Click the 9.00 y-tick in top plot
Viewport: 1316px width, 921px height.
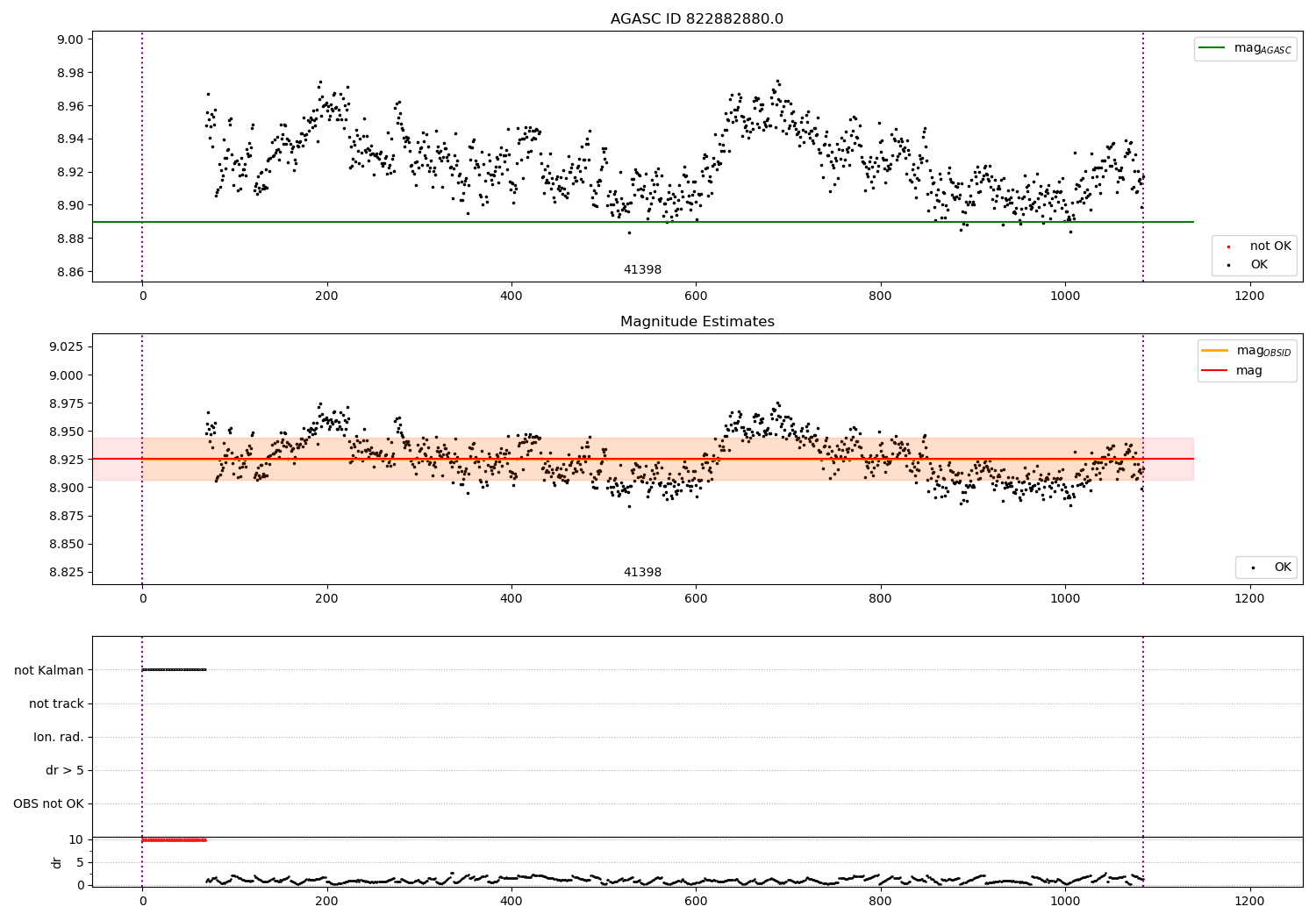point(70,39)
